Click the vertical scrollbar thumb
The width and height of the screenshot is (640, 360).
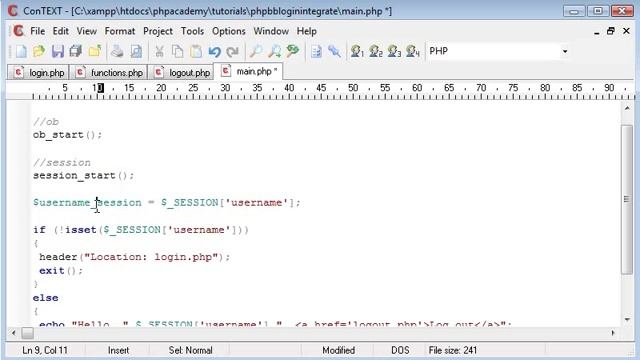pyautogui.click(x=627, y=199)
